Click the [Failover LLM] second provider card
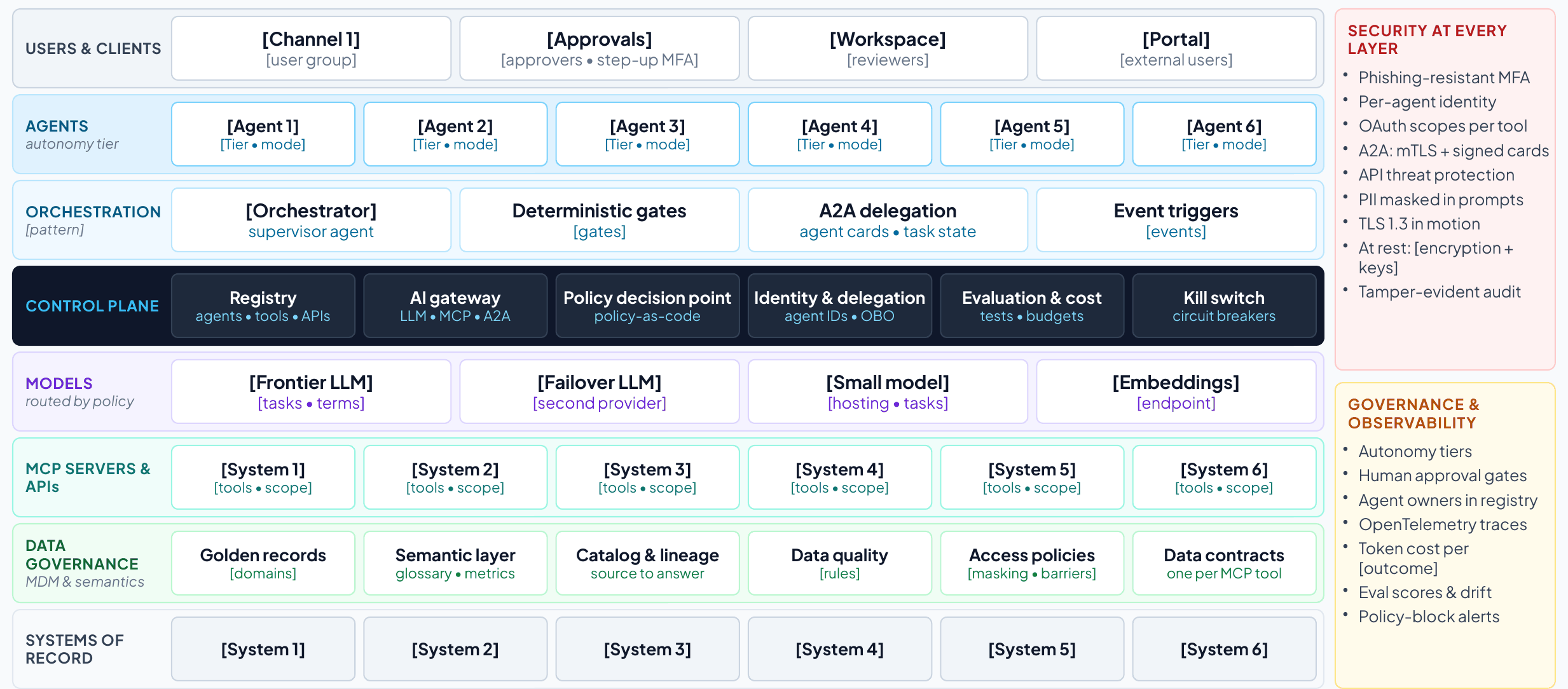Viewport: 1568px width, 689px height. pyautogui.click(x=600, y=392)
